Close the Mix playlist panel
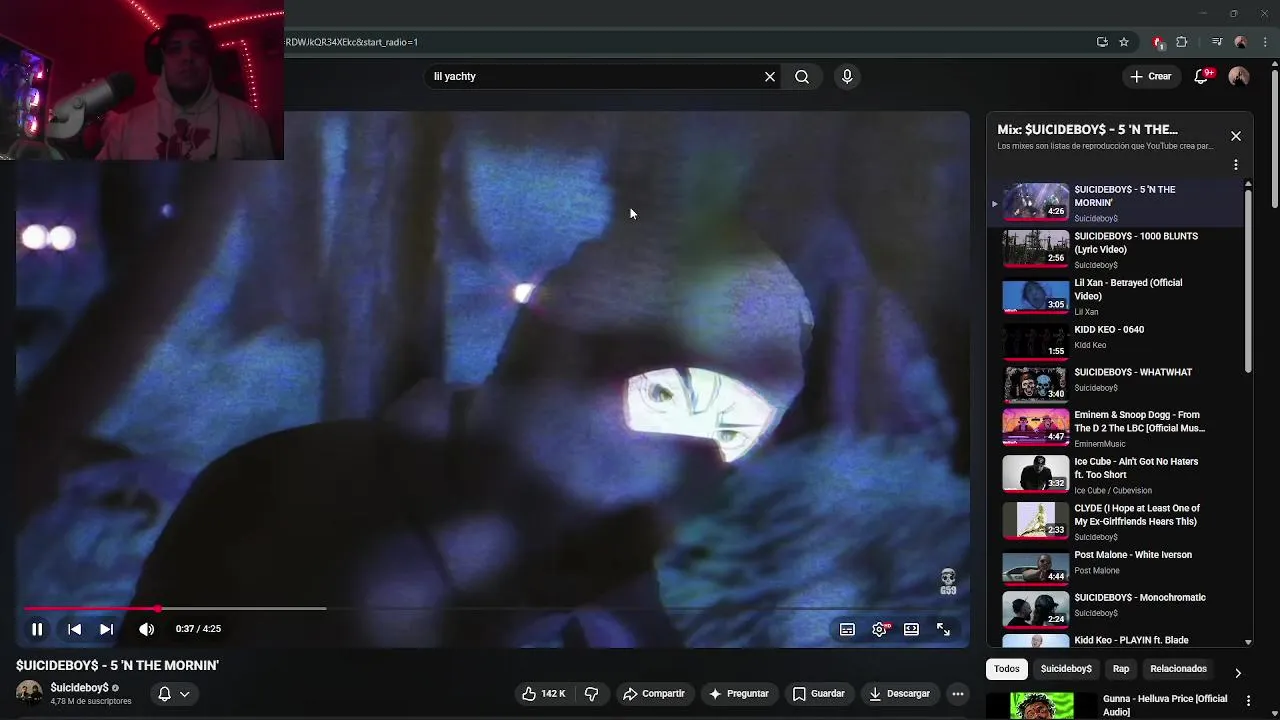Viewport: 1280px width, 720px height. point(1236,136)
